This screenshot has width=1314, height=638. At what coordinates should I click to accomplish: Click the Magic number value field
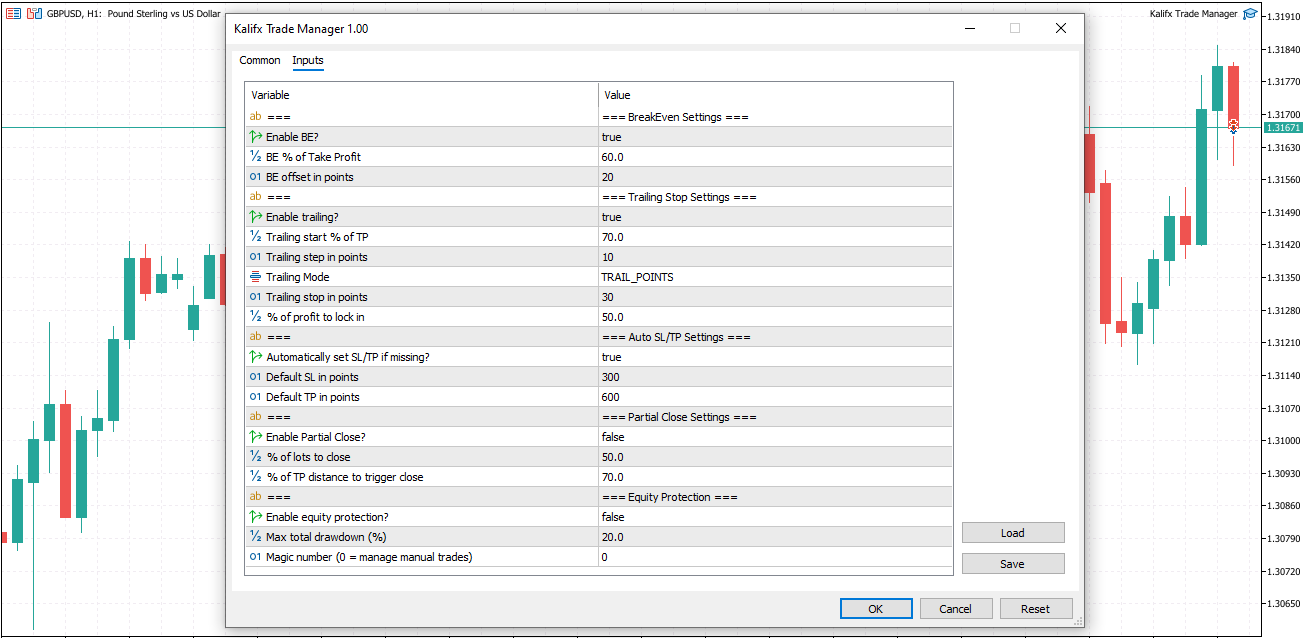[x=700, y=557]
